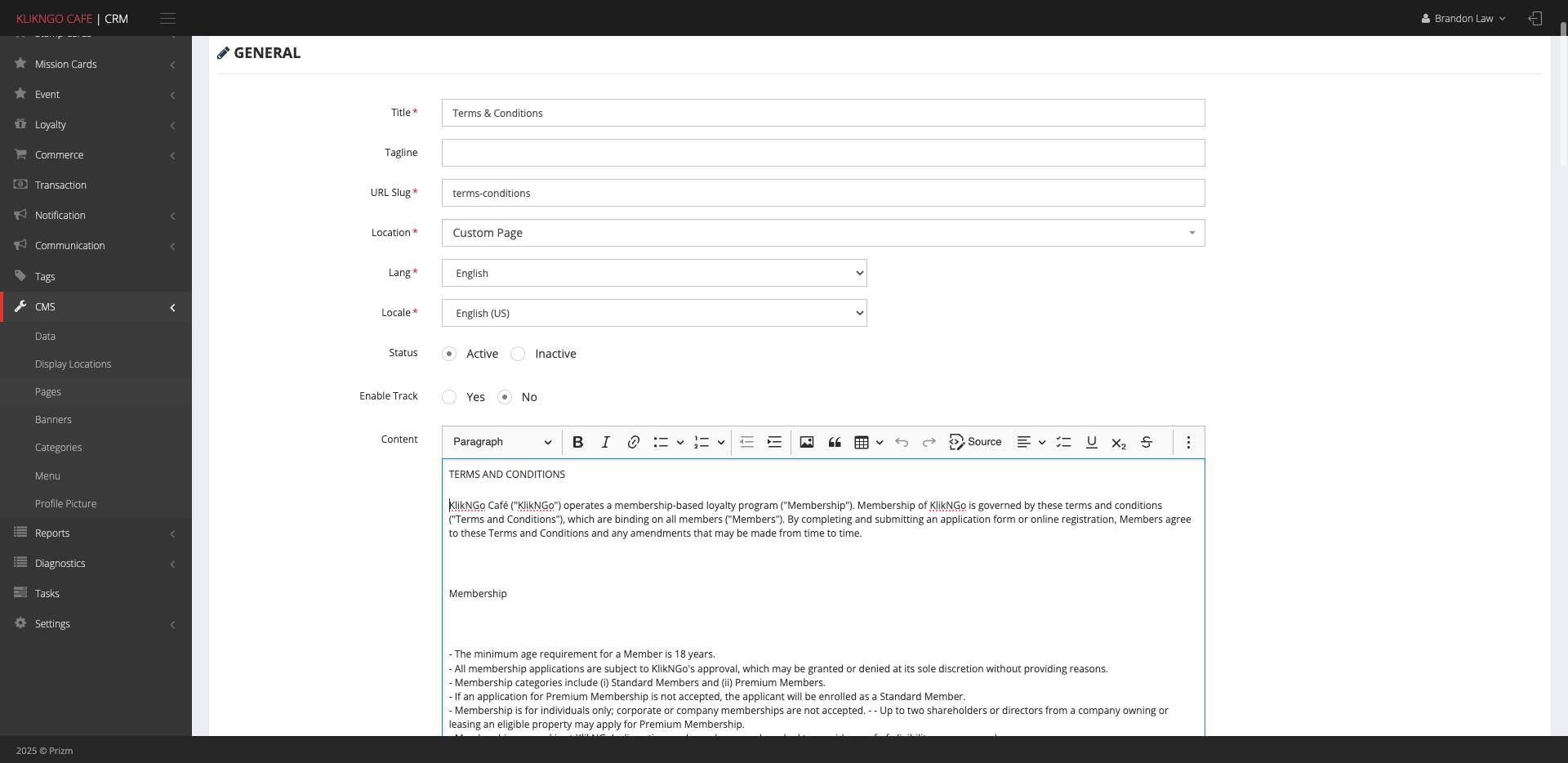Insert table icon in editor
Screen dimensions: 1568x763
[x=862, y=442]
